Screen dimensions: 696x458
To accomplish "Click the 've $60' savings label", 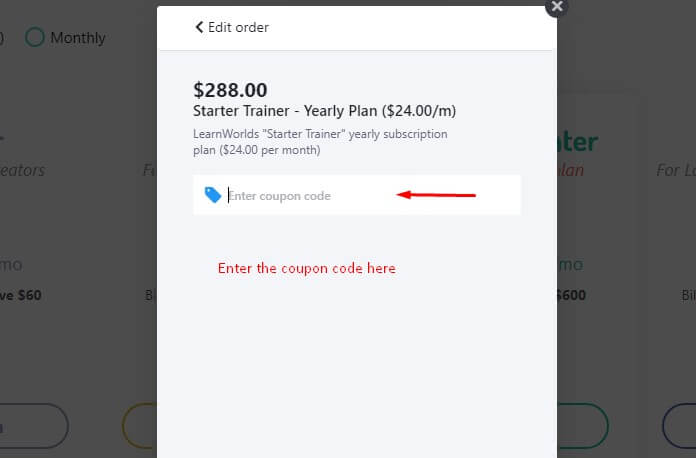I will (x=20, y=295).
